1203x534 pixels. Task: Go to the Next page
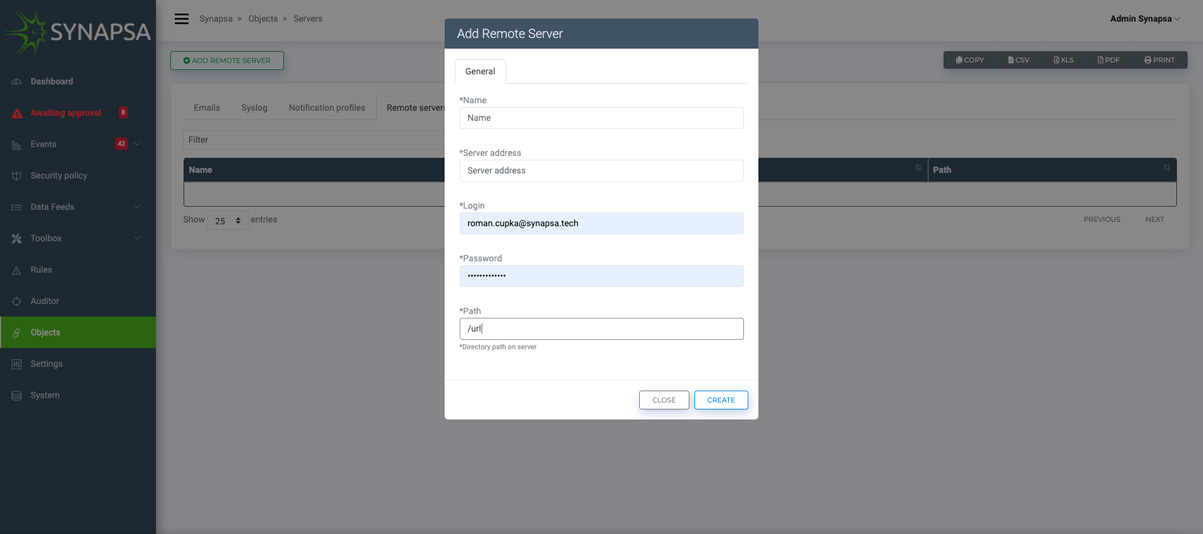click(1154, 219)
